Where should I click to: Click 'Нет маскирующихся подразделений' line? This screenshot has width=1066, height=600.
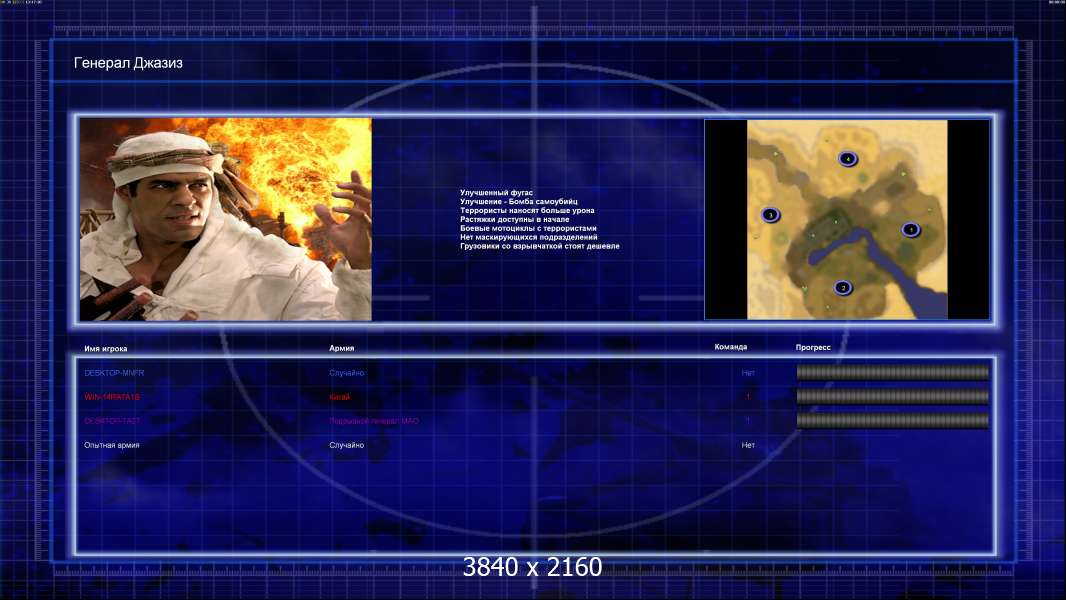[529, 237]
